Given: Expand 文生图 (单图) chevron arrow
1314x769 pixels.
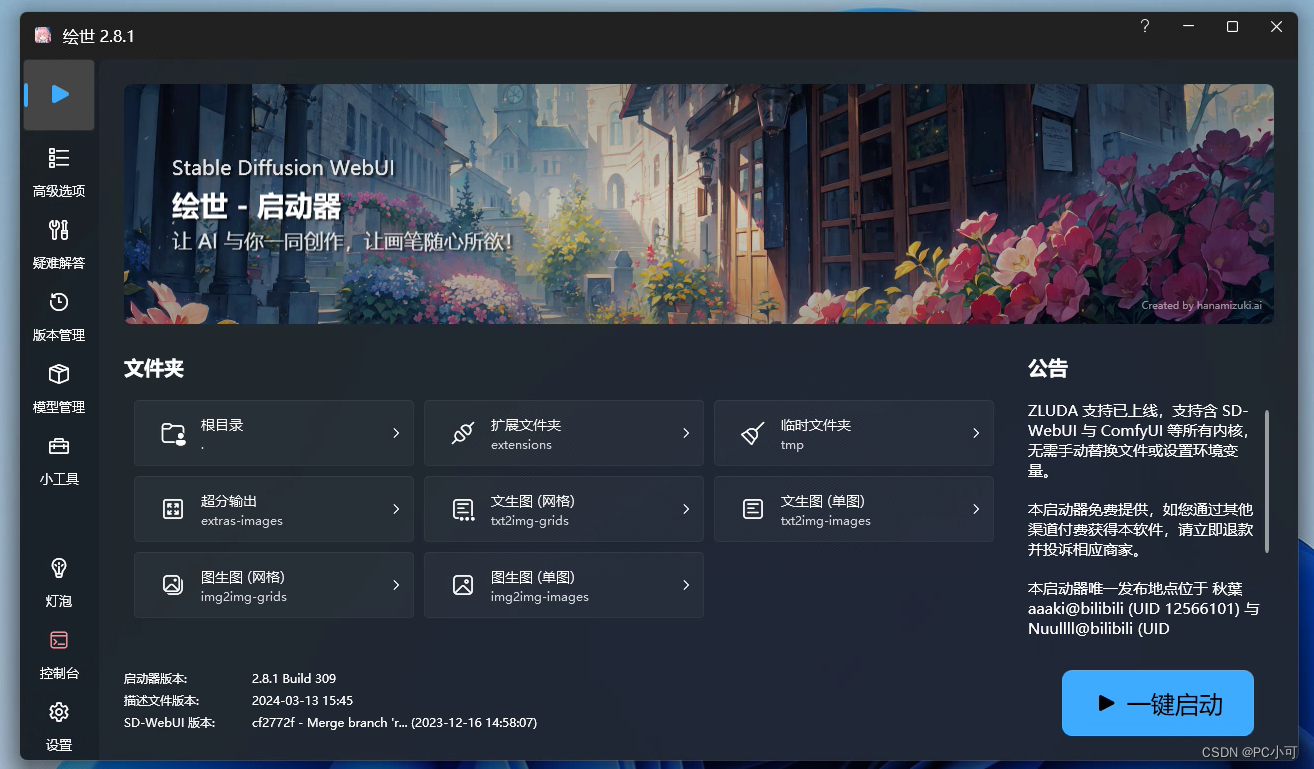Looking at the screenshot, I should tap(976, 509).
